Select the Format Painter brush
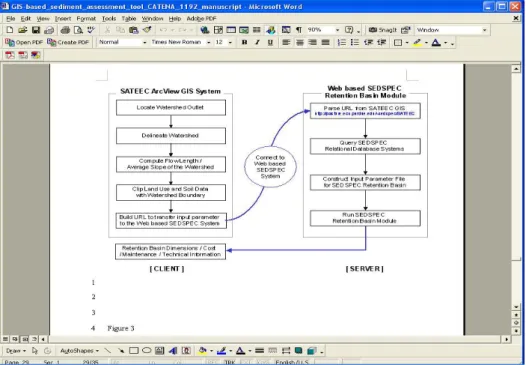 pos(147,30)
